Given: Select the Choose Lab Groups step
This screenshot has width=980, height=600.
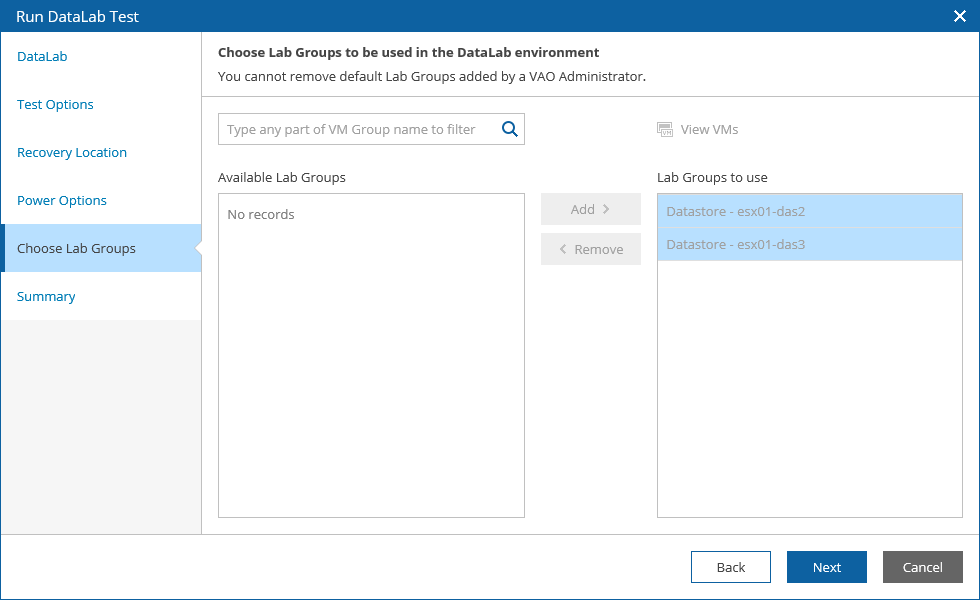Looking at the screenshot, I should tap(76, 249).
